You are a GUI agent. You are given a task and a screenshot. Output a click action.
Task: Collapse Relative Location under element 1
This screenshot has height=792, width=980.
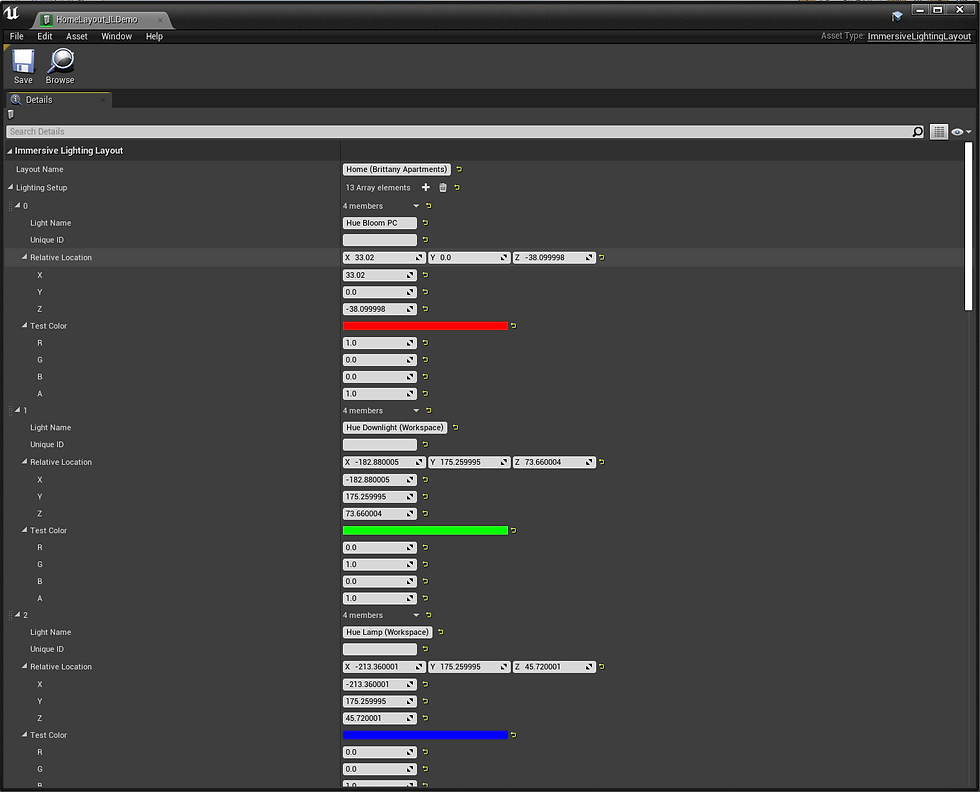pos(22,461)
